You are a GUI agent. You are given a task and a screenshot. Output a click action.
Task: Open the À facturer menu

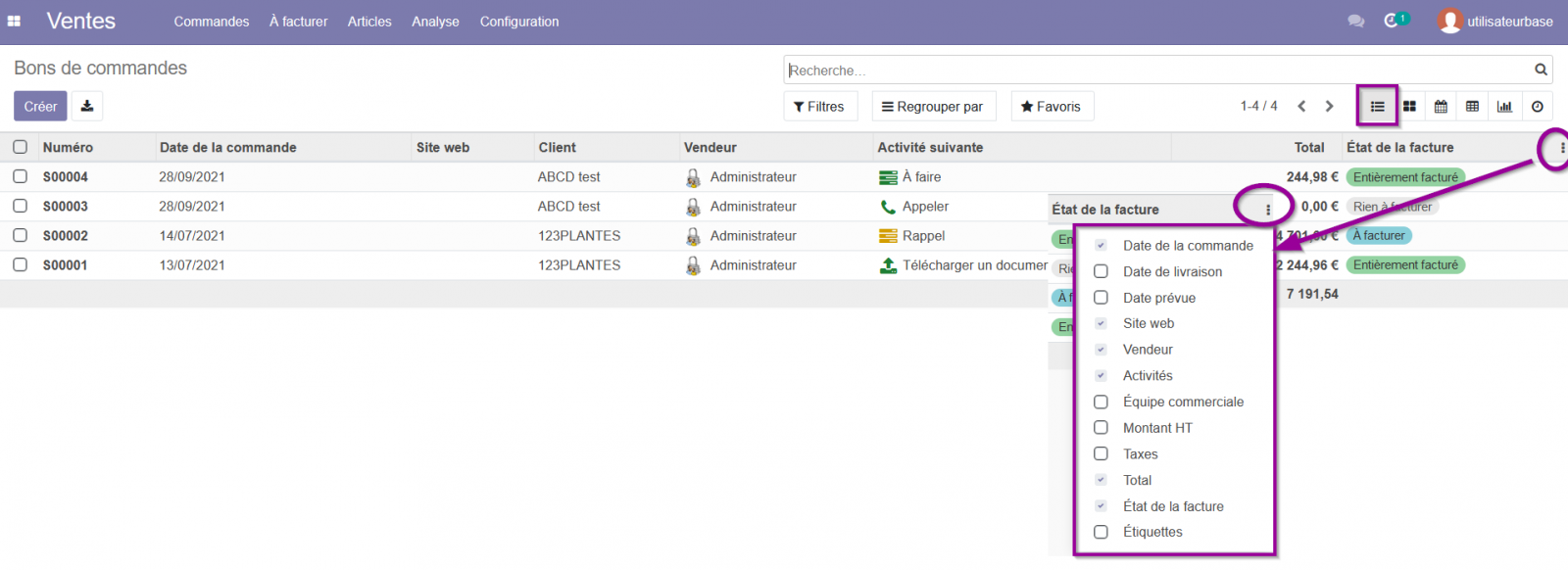(x=299, y=22)
